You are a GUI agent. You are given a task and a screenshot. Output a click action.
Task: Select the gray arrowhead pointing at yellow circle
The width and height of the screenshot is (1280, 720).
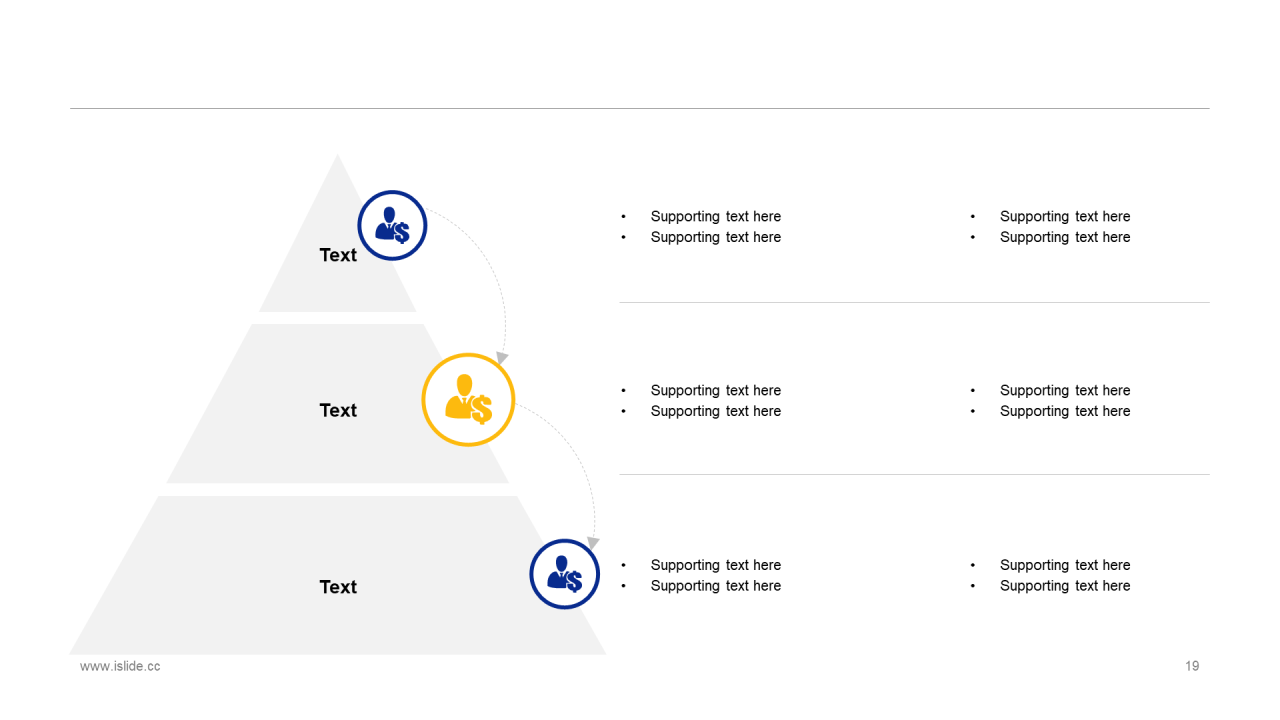point(502,357)
